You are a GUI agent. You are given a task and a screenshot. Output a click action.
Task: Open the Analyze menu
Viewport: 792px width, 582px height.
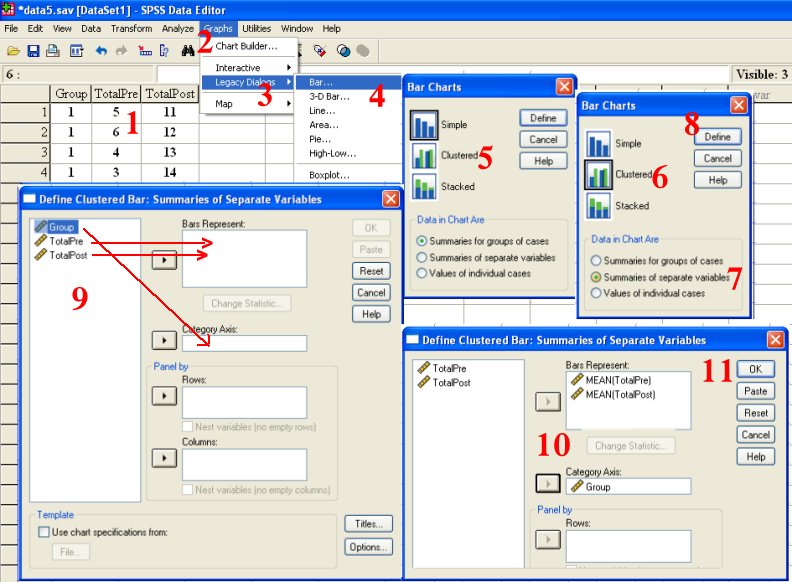[178, 28]
